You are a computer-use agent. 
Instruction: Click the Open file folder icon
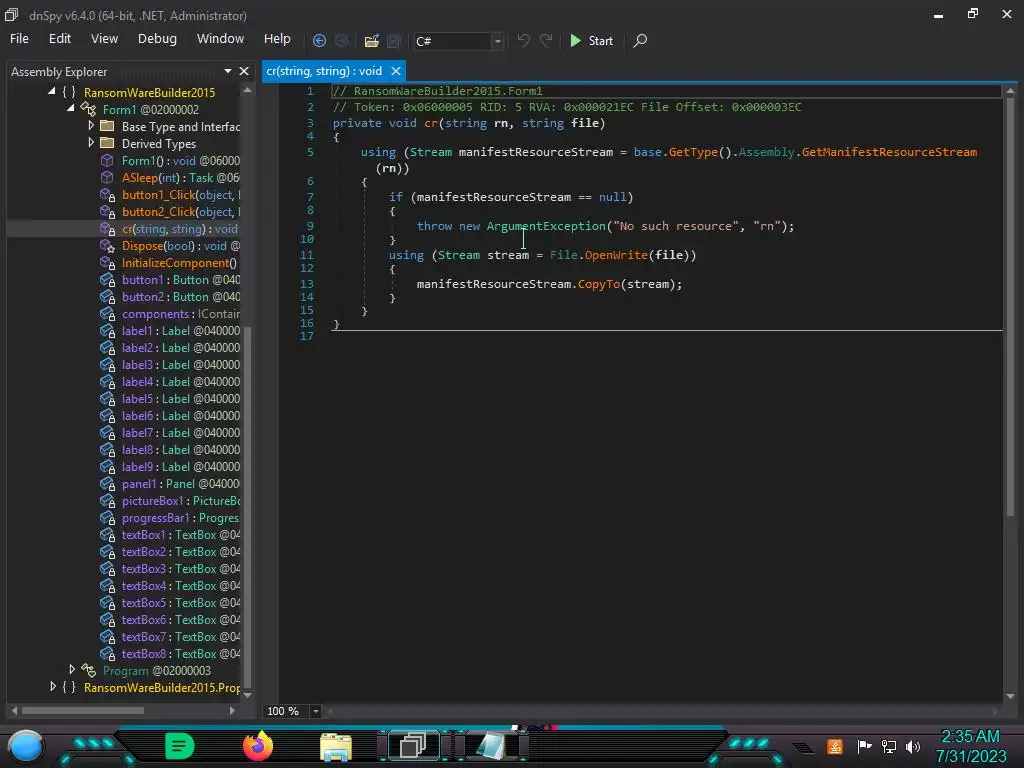click(372, 40)
